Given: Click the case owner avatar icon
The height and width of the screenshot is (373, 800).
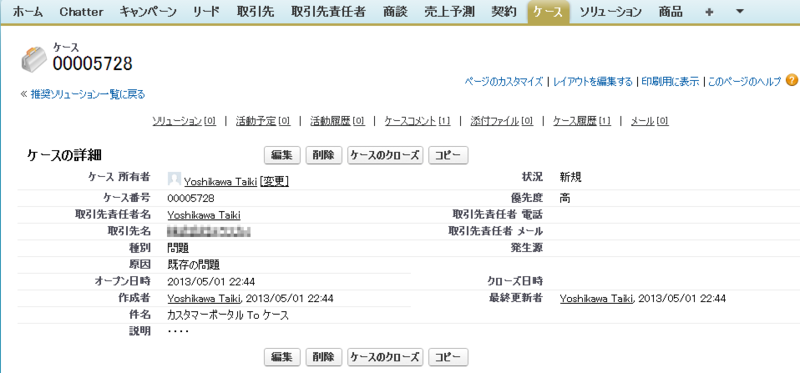Looking at the screenshot, I should [174, 179].
